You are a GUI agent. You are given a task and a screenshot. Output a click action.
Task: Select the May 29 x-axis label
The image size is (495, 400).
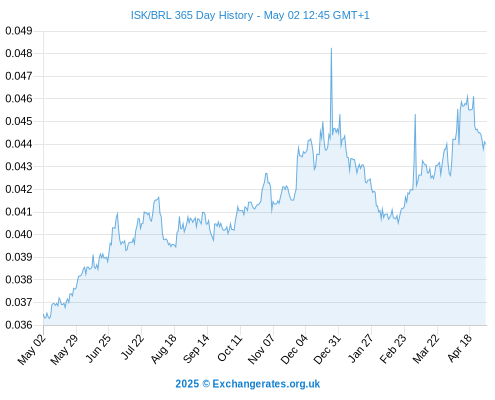tap(64, 349)
